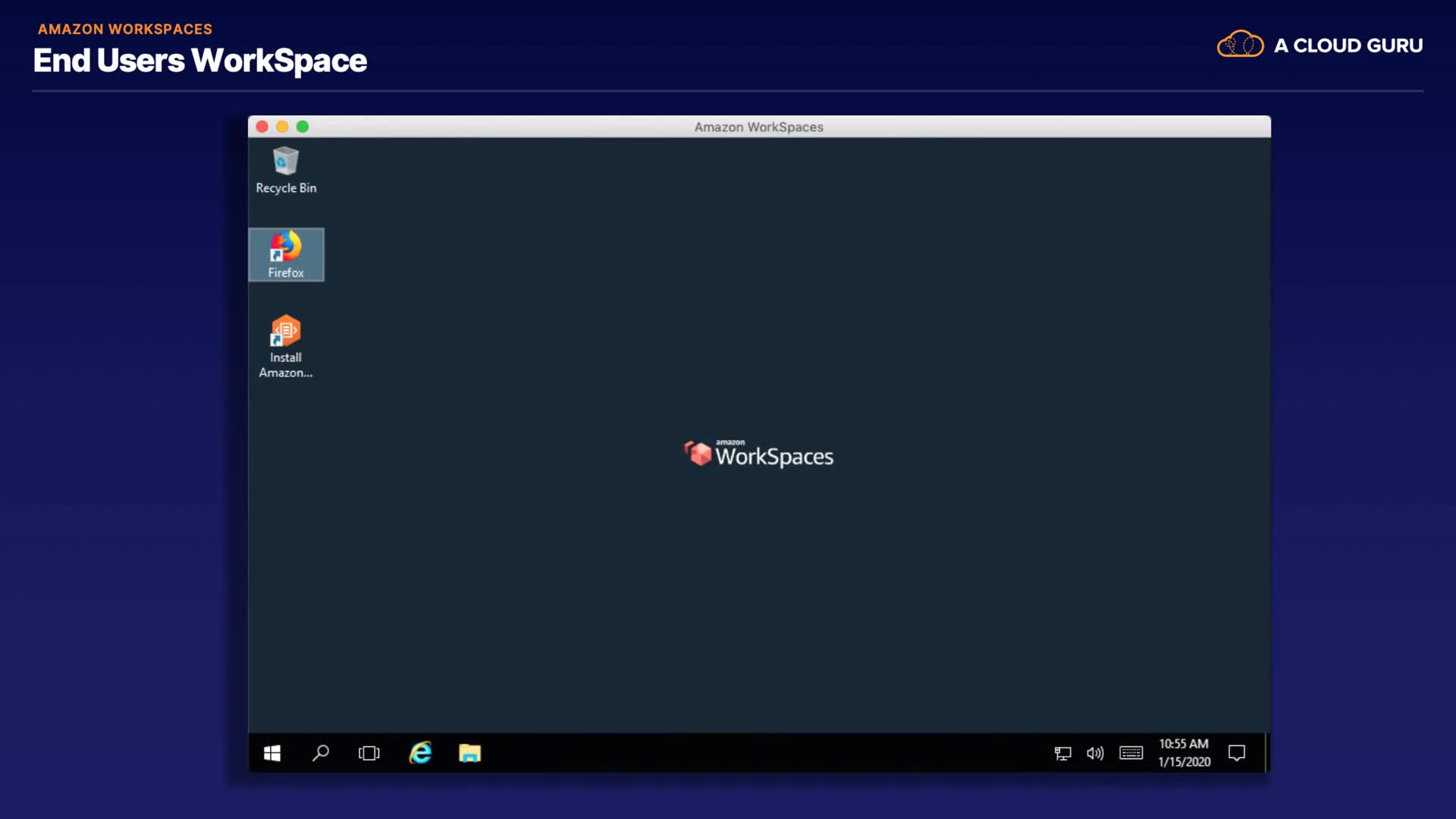Click the Amazon WorkSpaces title bar
1456x819 pixels.
click(758, 127)
